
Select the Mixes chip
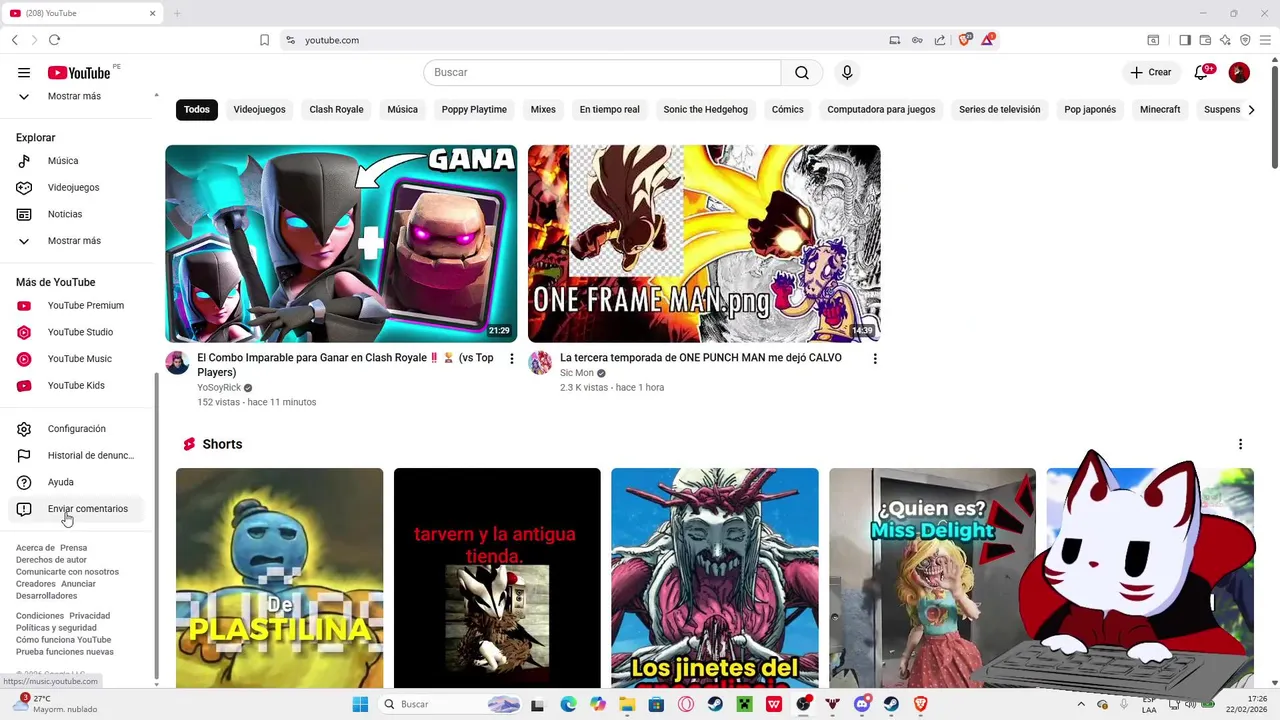[543, 109]
